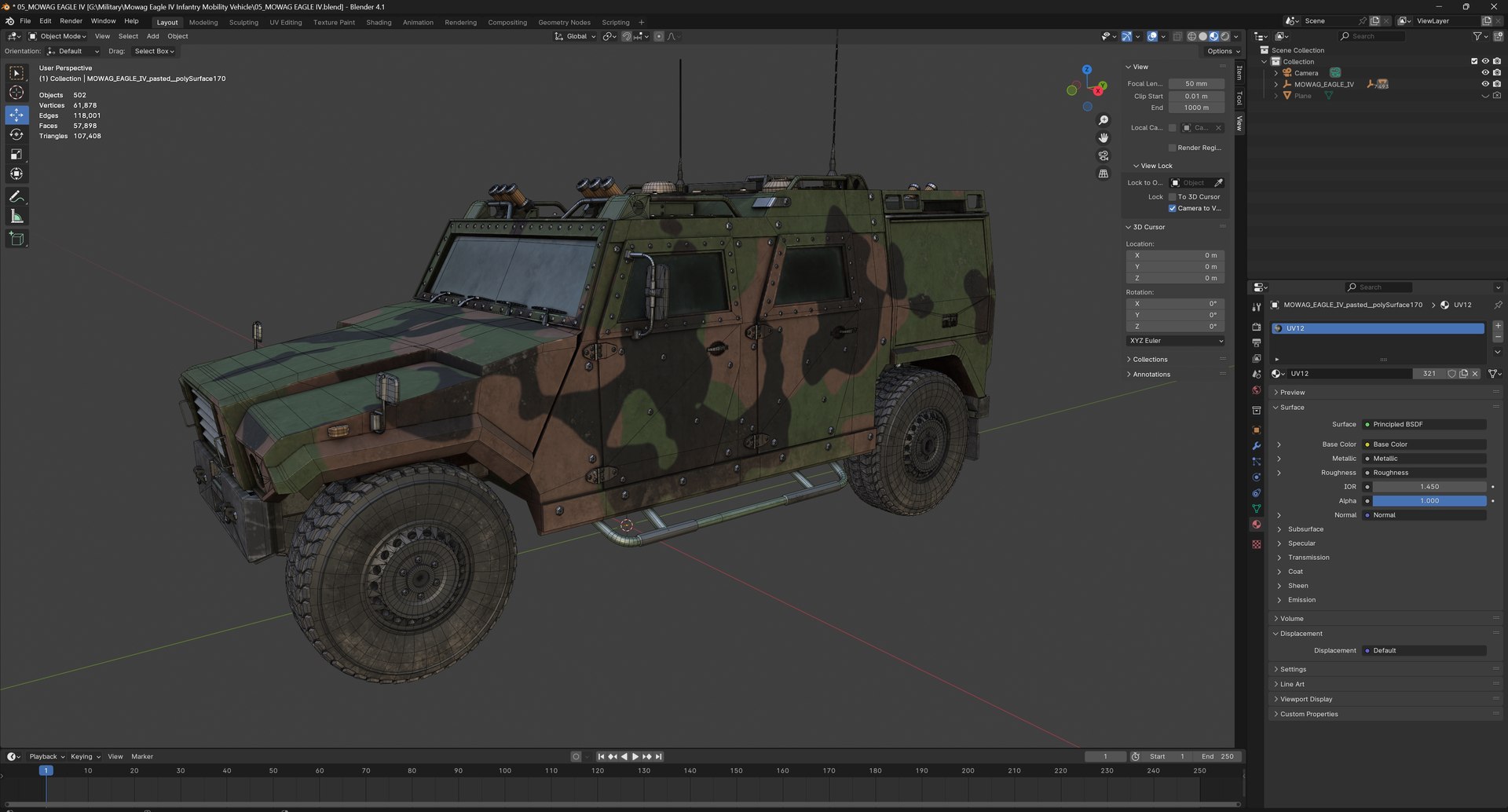Screen dimensions: 1508x812
Task: Switch to solid viewport shading
Action: [x=1202, y=36]
